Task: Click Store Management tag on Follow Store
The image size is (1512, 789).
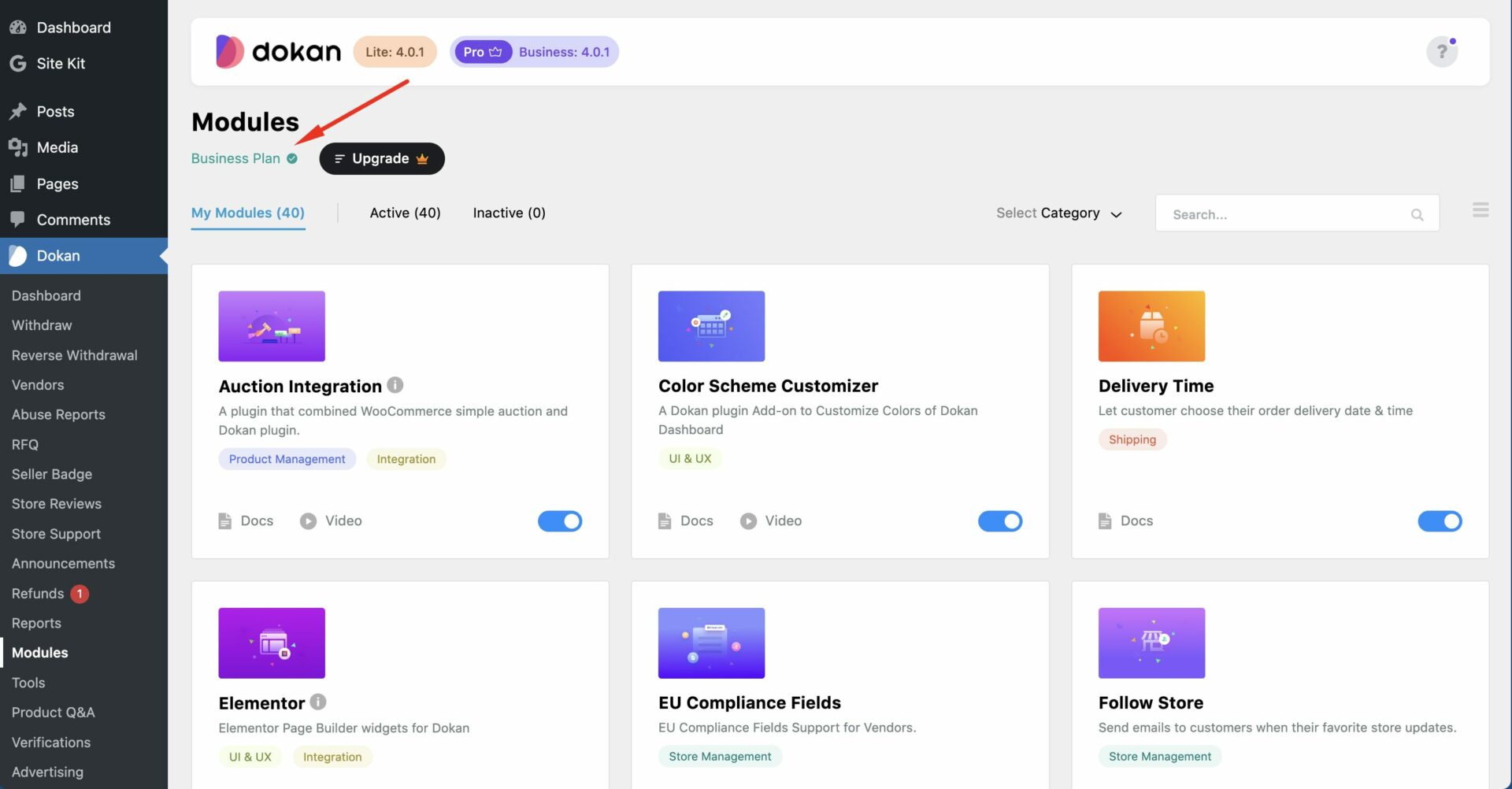Action: [x=1160, y=757]
